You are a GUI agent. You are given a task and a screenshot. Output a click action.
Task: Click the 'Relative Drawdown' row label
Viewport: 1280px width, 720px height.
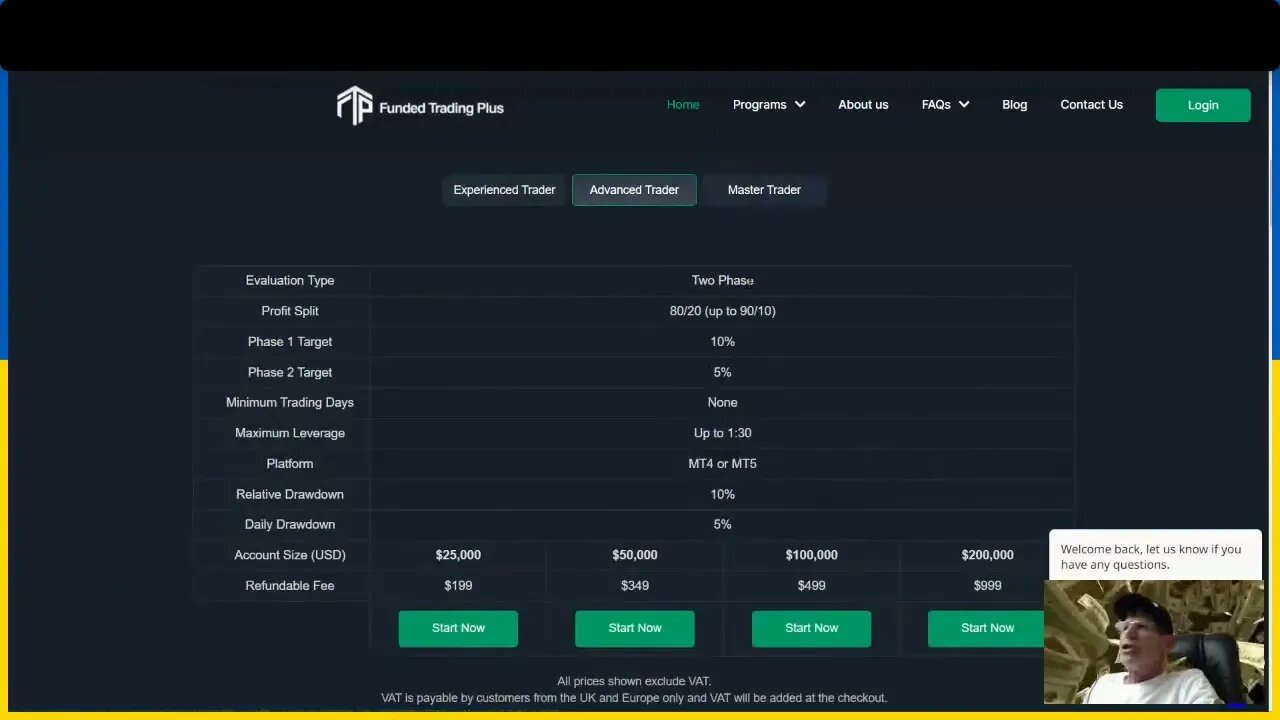coord(290,494)
